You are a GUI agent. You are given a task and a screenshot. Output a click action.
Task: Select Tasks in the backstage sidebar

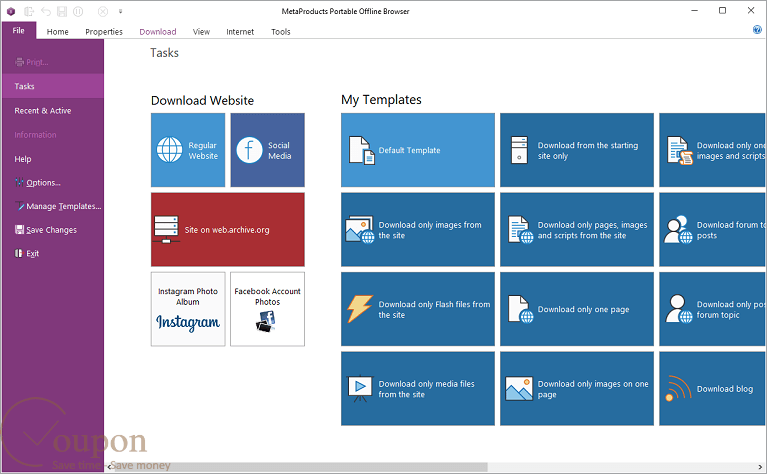point(52,86)
